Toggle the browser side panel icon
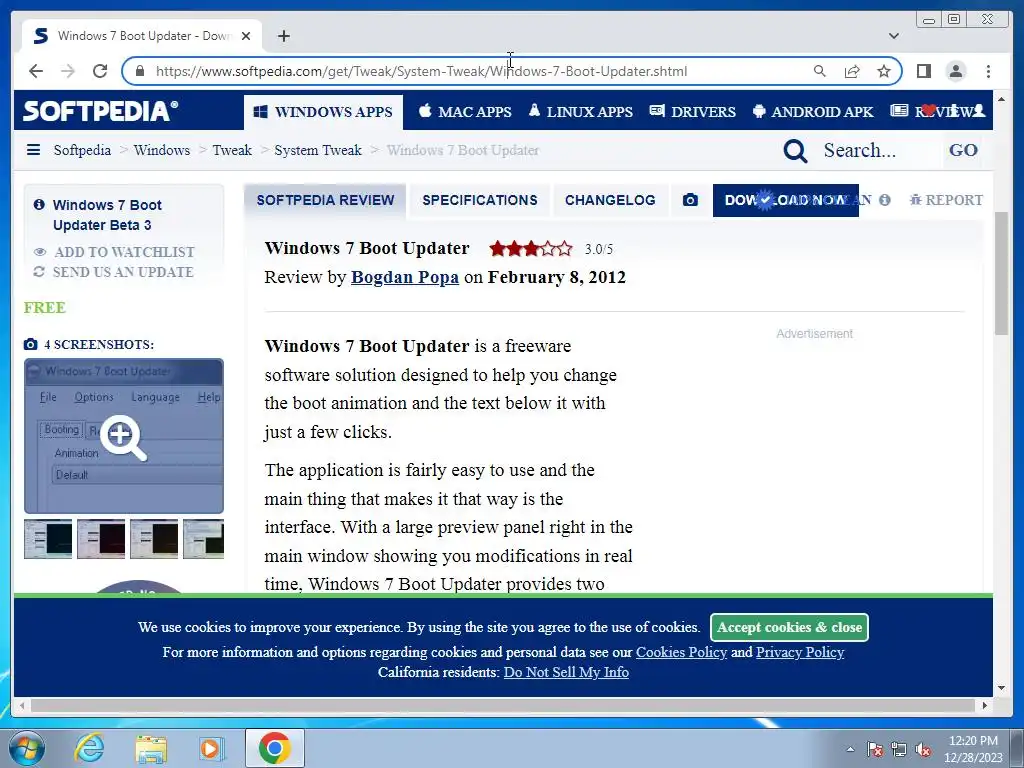This screenshot has width=1024, height=768. pyautogui.click(x=923, y=71)
